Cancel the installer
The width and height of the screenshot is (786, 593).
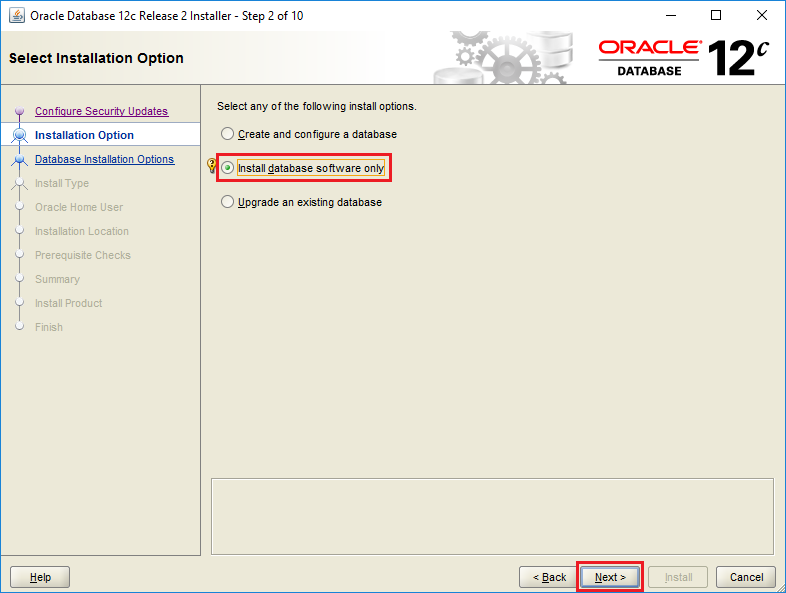point(746,577)
